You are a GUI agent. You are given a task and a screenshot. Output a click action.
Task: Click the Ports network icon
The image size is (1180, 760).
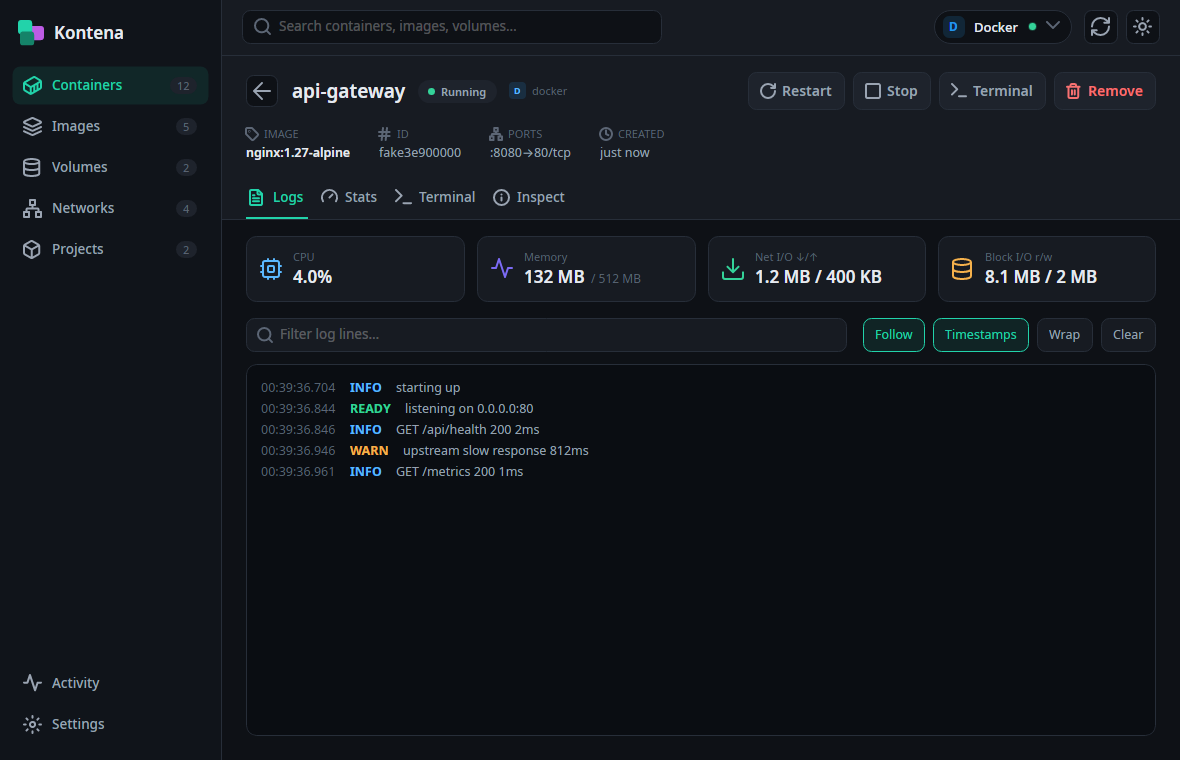[x=496, y=134]
